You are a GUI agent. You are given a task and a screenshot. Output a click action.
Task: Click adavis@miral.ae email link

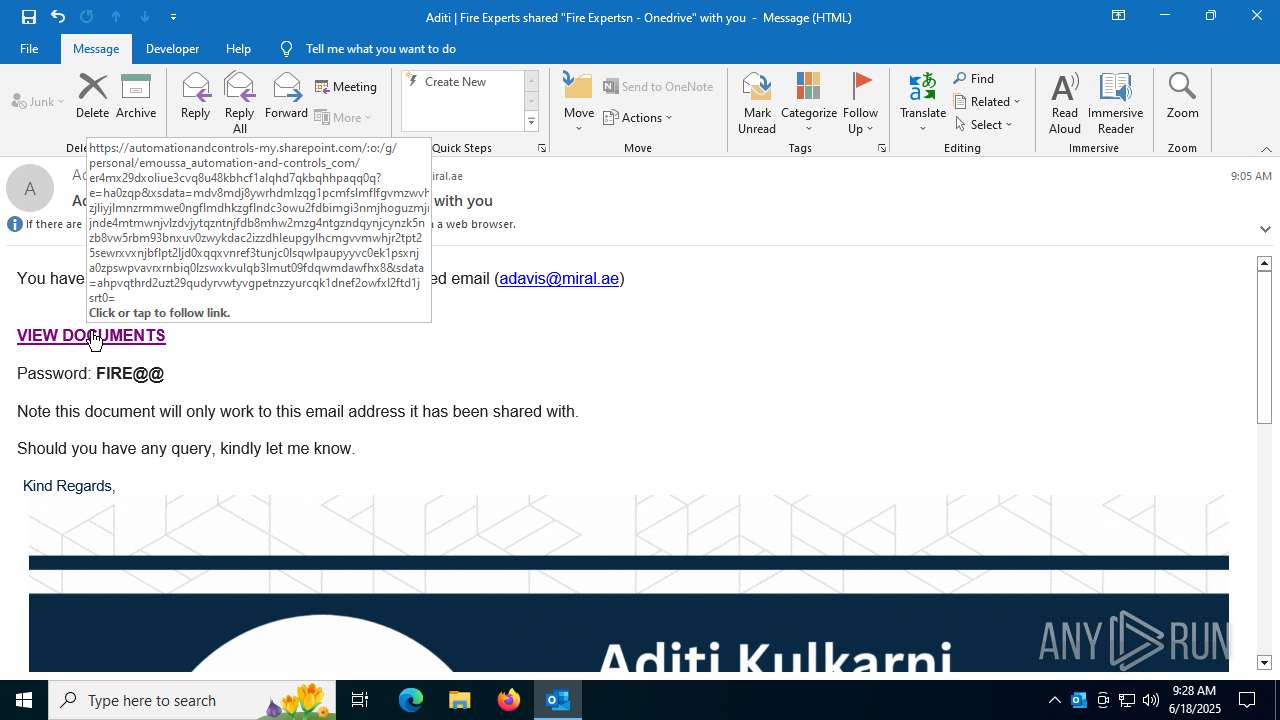coord(559,279)
